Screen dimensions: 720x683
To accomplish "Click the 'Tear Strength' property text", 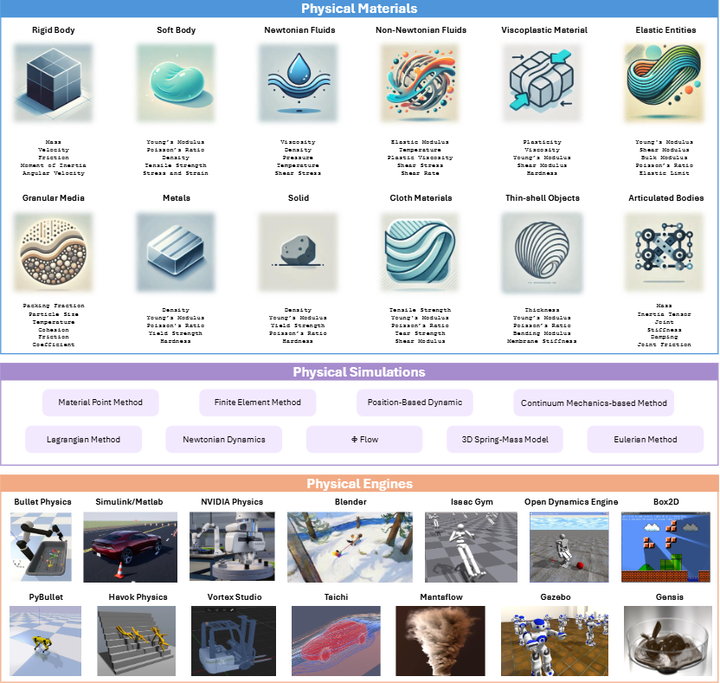I will pyautogui.click(x=420, y=333).
